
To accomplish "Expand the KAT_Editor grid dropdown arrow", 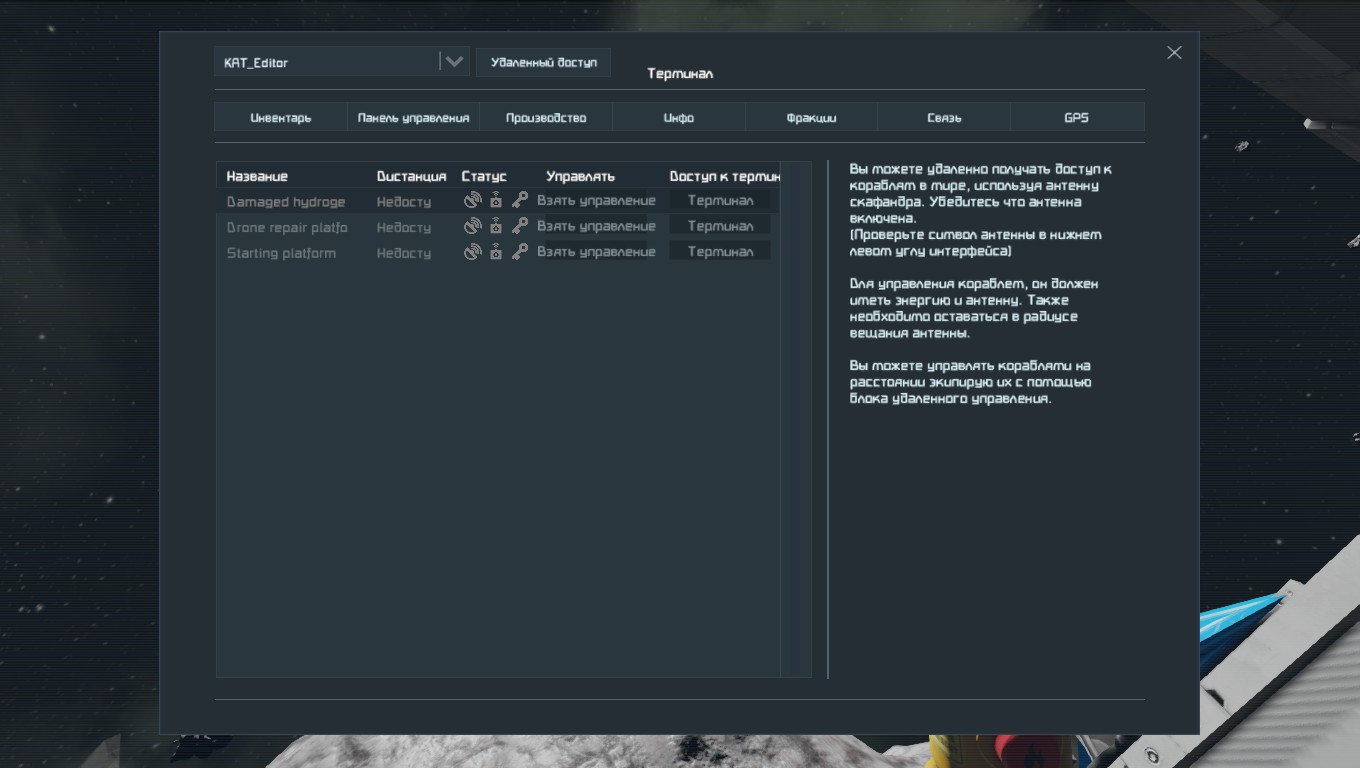I will tap(454, 62).
